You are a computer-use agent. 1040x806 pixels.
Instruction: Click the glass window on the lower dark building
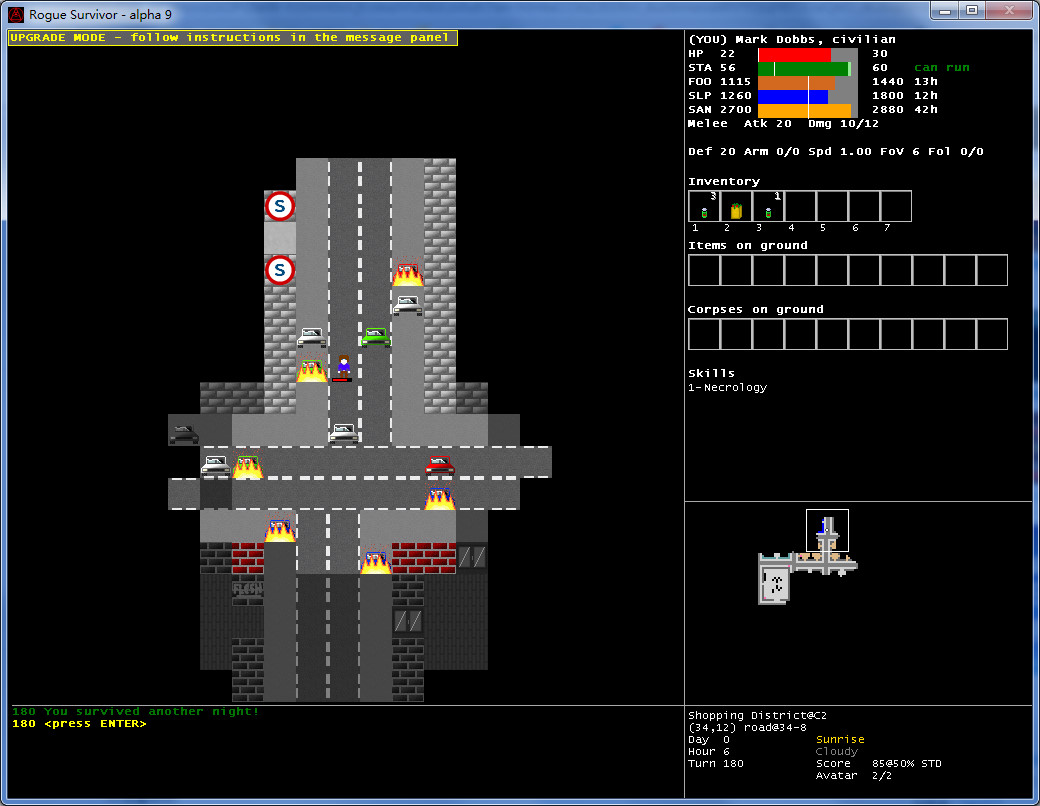pos(407,622)
